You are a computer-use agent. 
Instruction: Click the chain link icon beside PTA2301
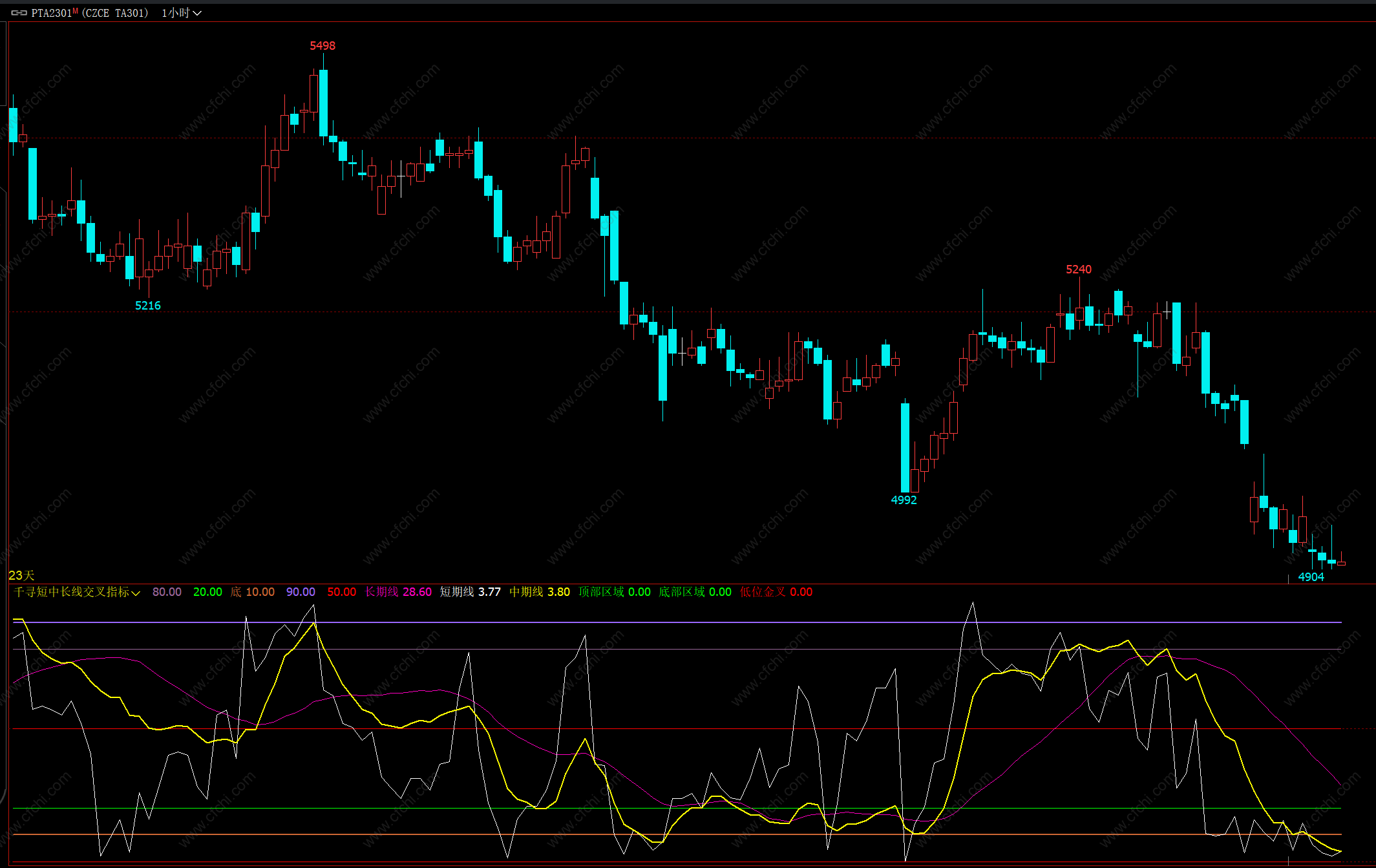click(19, 13)
